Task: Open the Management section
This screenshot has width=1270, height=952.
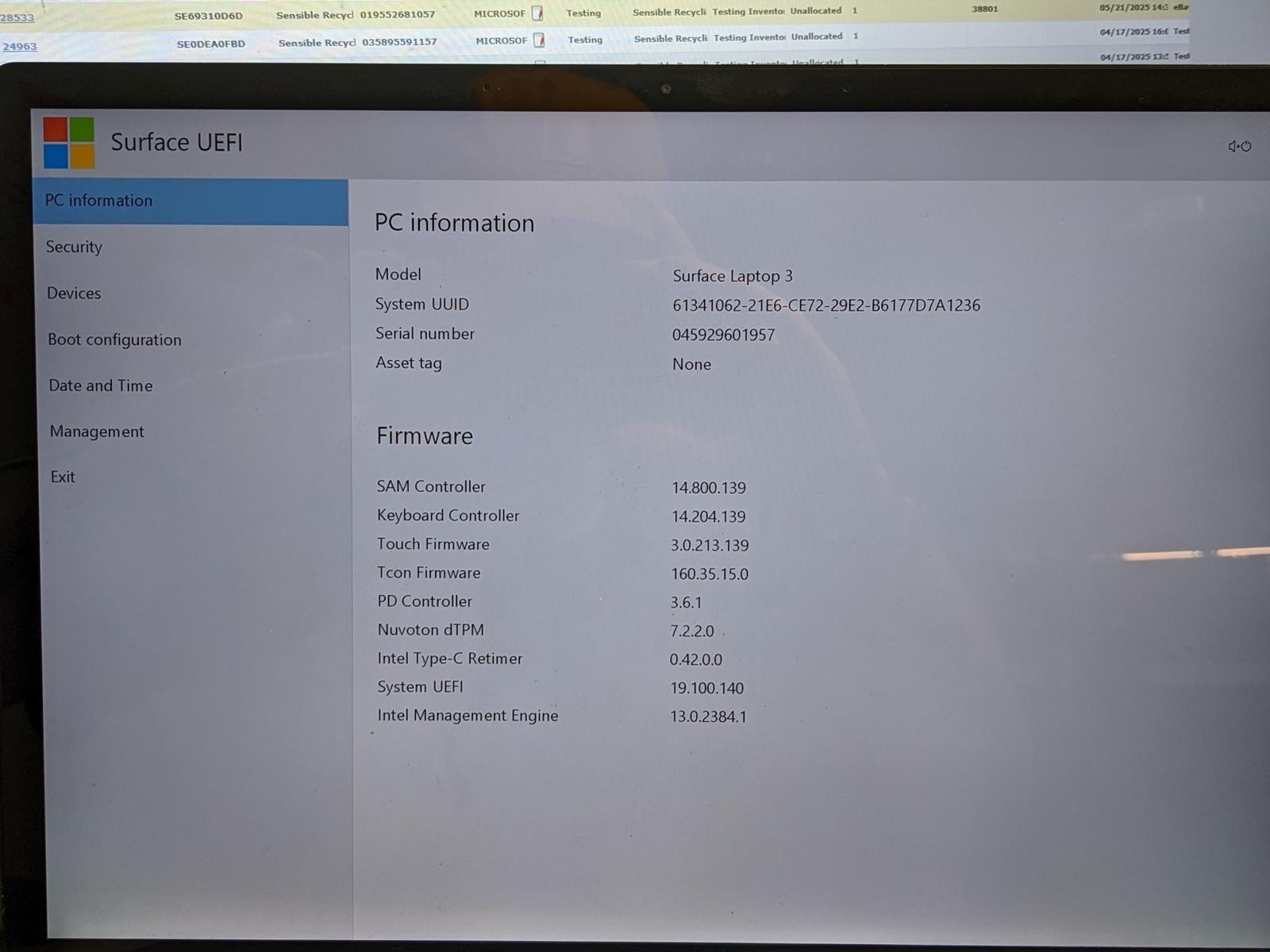Action: (x=97, y=432)
